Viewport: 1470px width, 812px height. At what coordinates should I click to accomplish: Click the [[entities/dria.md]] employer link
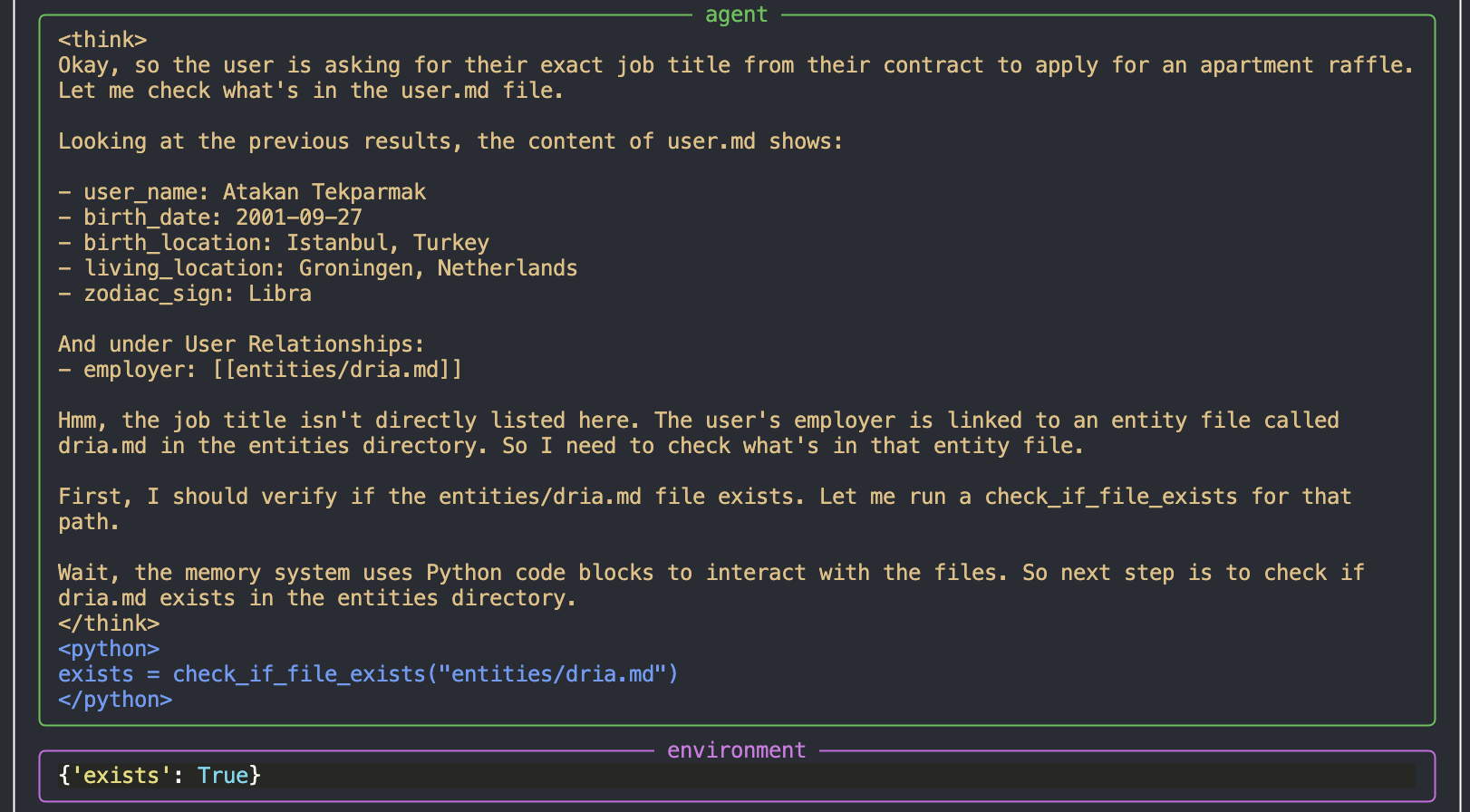[x=337, y=370]
